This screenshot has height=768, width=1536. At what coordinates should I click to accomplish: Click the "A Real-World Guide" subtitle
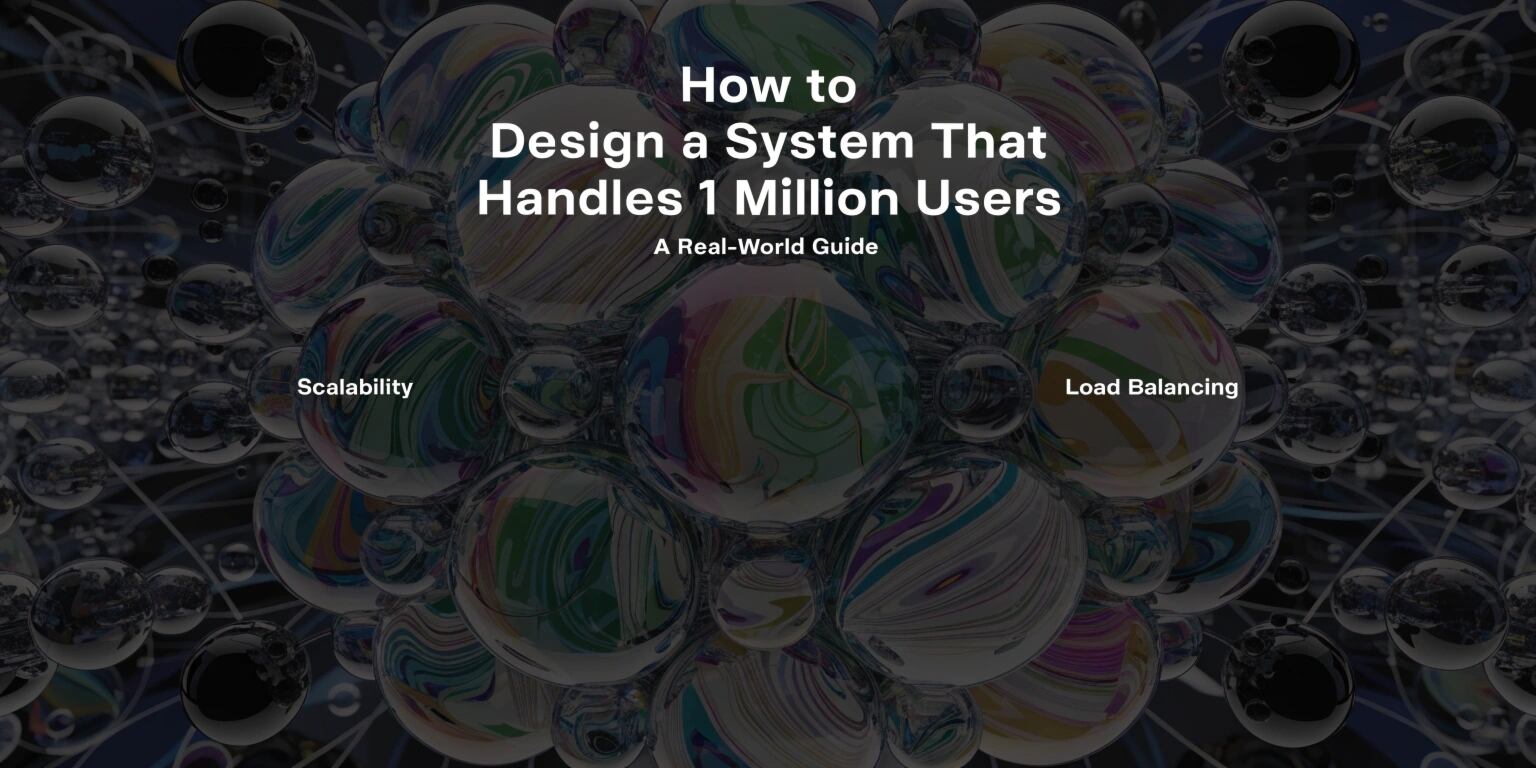click(x=766, y=247)
